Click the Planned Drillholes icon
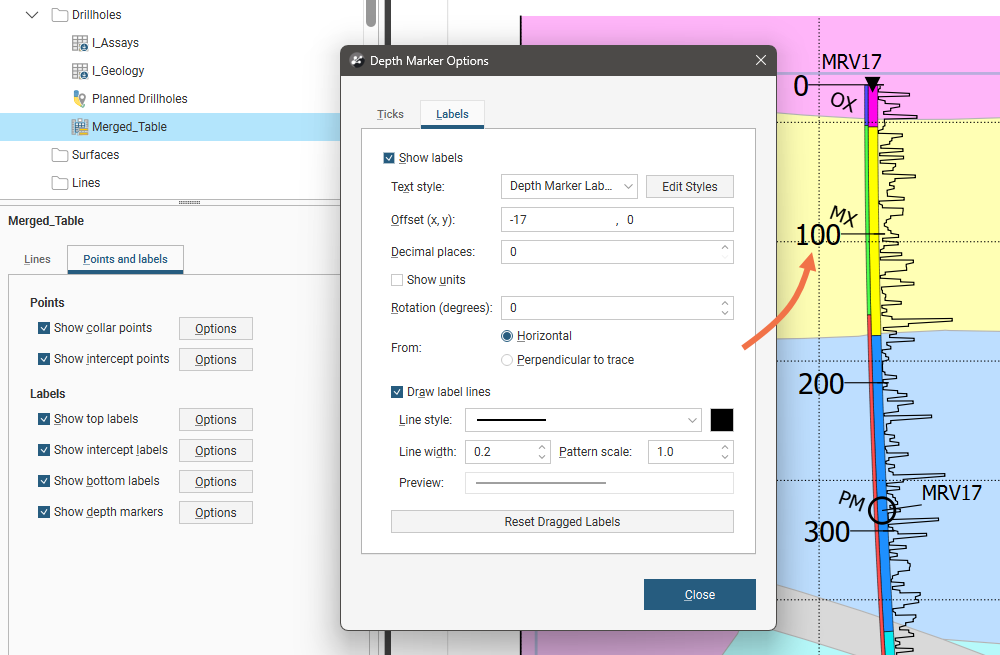The image size is (1000, 655). pos(80,99)
